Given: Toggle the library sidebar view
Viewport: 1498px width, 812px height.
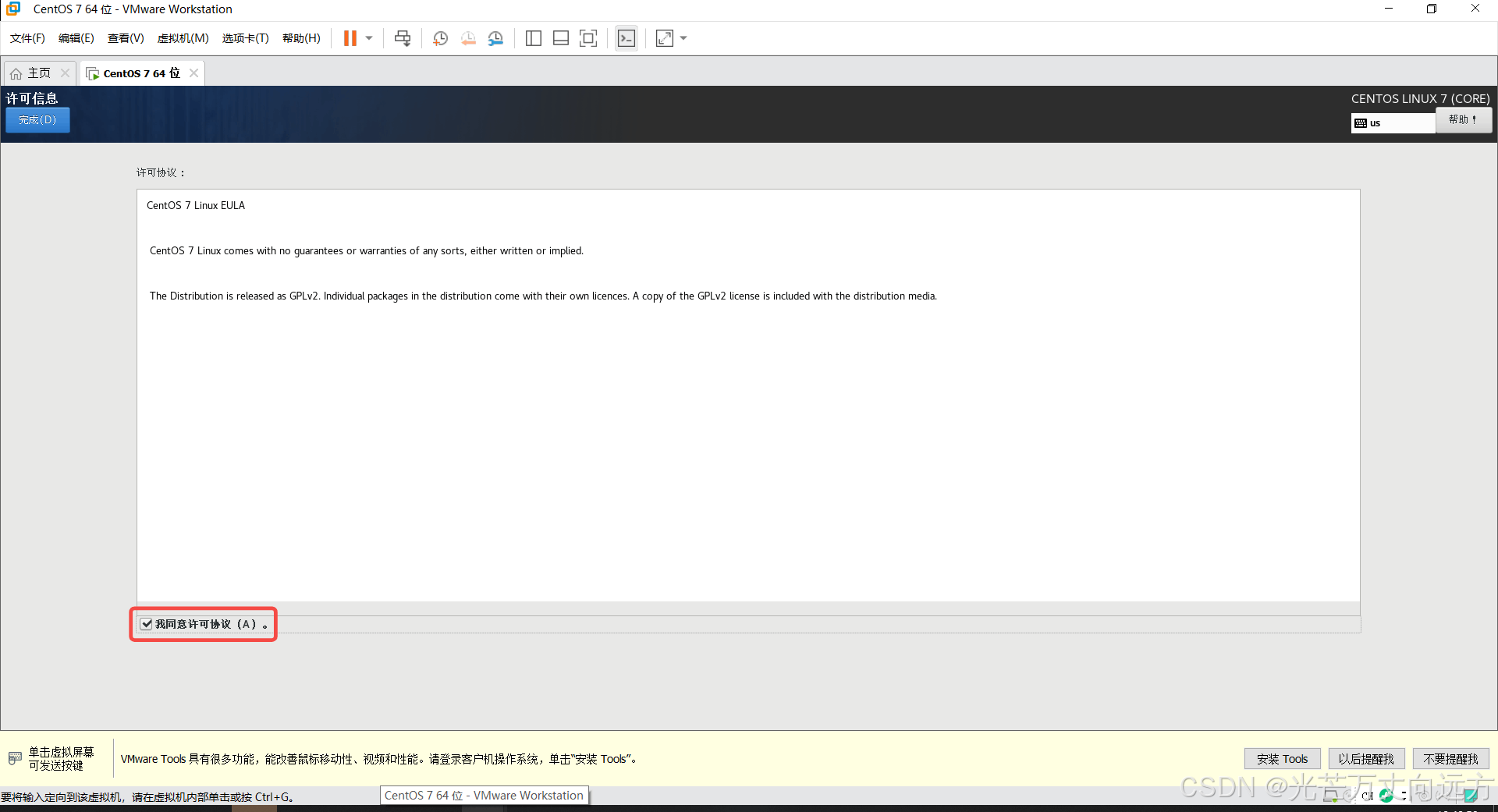Looking at the screenshot, I should click(x=534, y=38).
